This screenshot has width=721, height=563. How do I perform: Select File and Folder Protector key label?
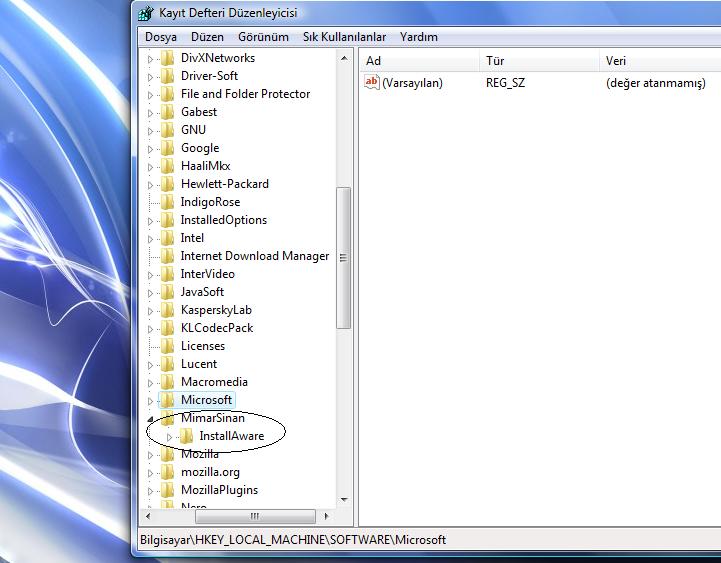coord(246,94)
